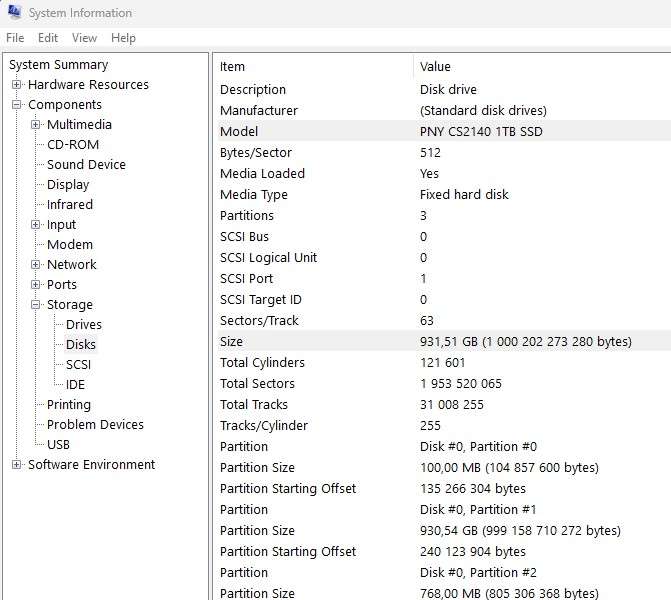
Task: Expand the Ports node
Action: coord(36,285)
